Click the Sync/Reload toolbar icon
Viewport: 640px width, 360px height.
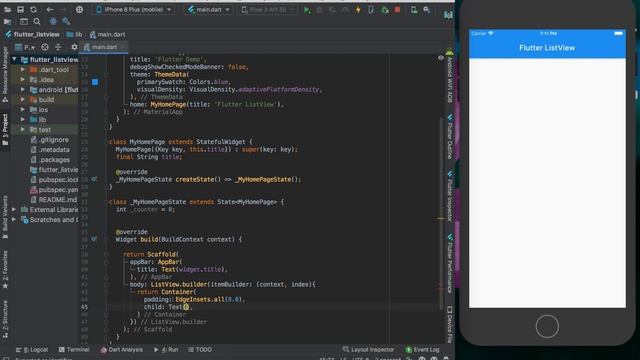[x=33, y=9]
